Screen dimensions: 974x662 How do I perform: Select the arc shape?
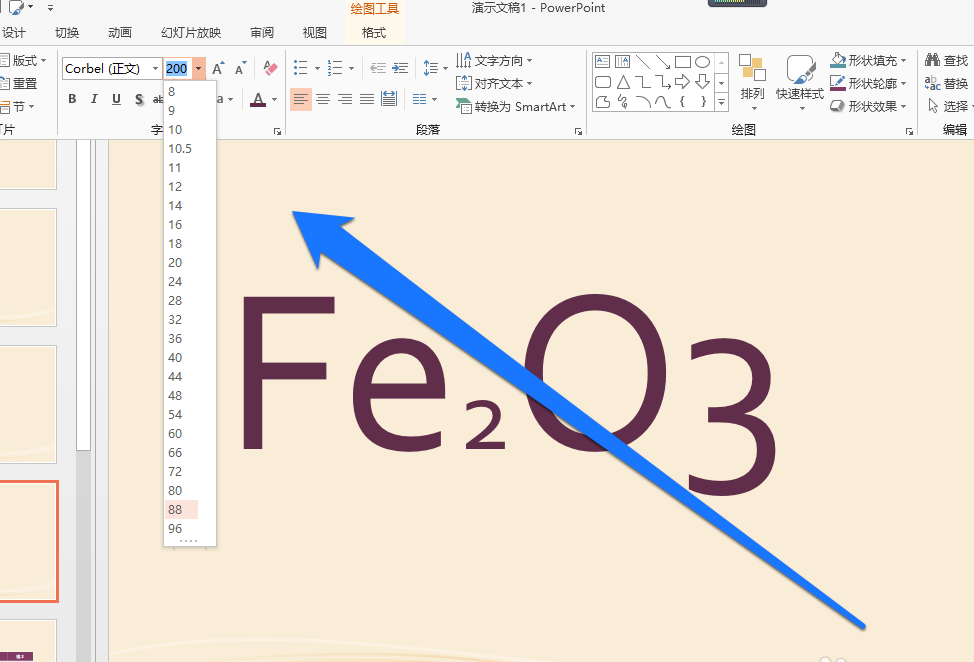tap(643, 101)
